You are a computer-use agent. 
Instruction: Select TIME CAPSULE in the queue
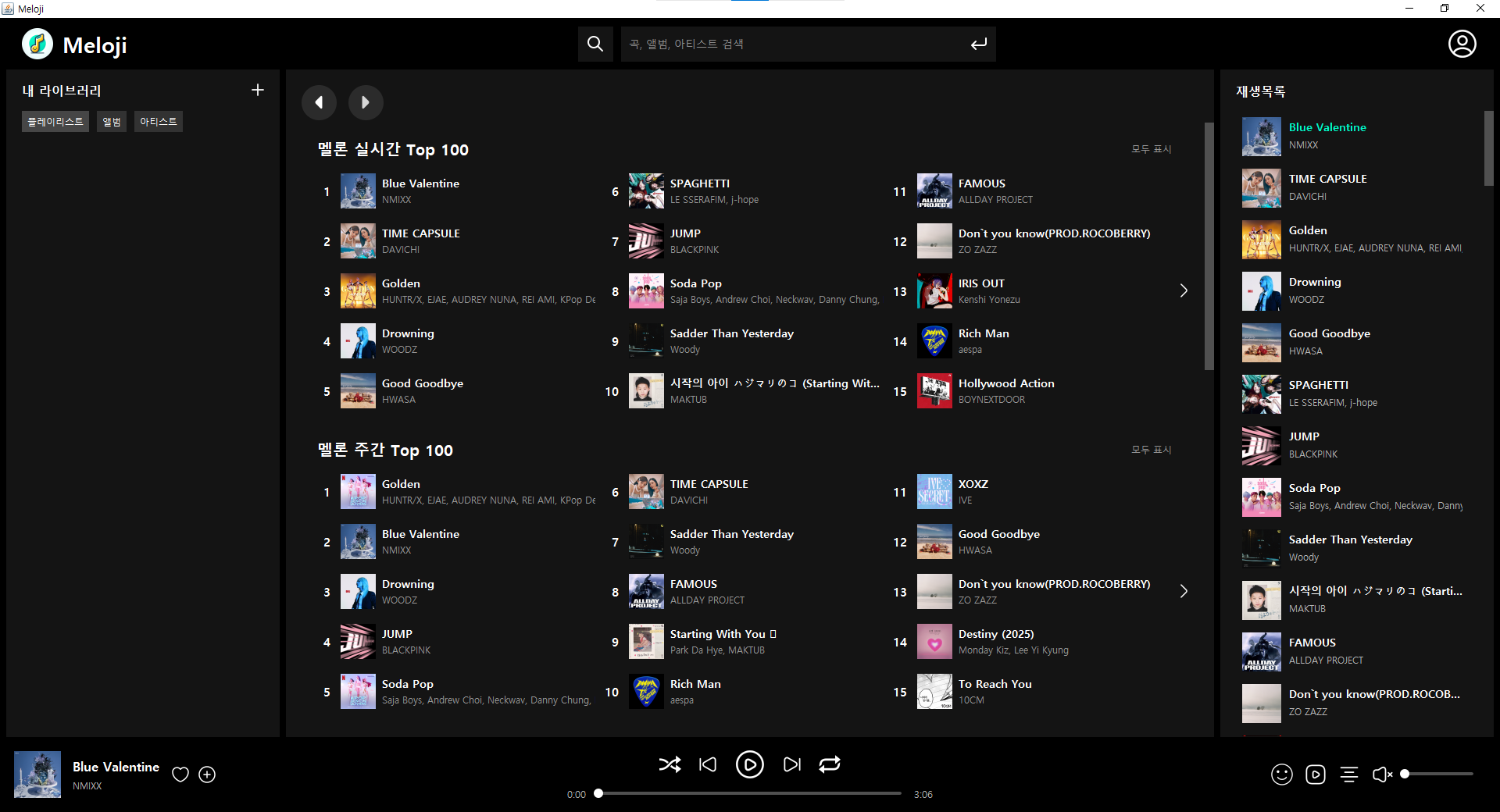point(1328,179)
